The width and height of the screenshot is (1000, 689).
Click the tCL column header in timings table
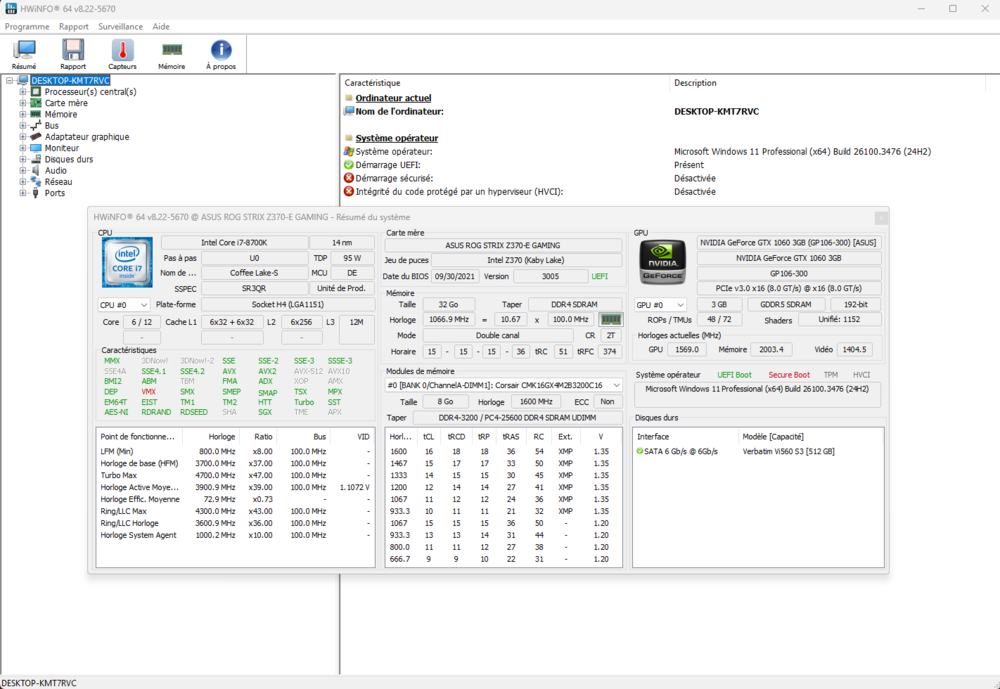tap(428, 436)
